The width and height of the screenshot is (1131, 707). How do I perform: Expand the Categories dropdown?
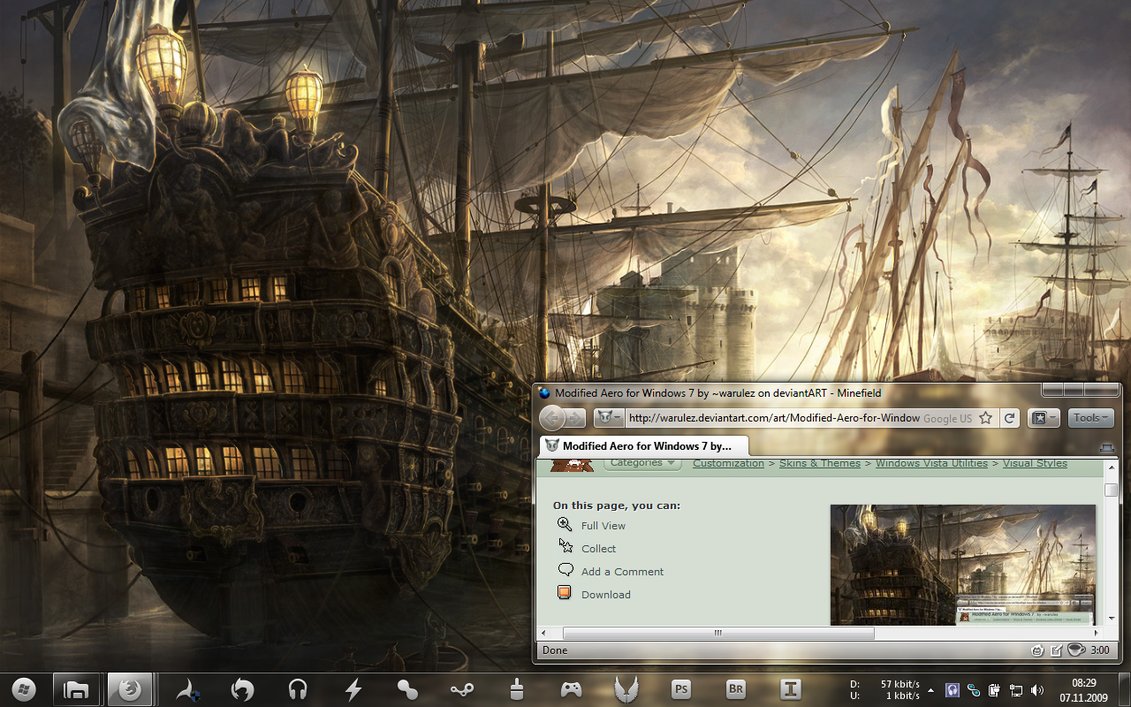[x=642, y=463]
